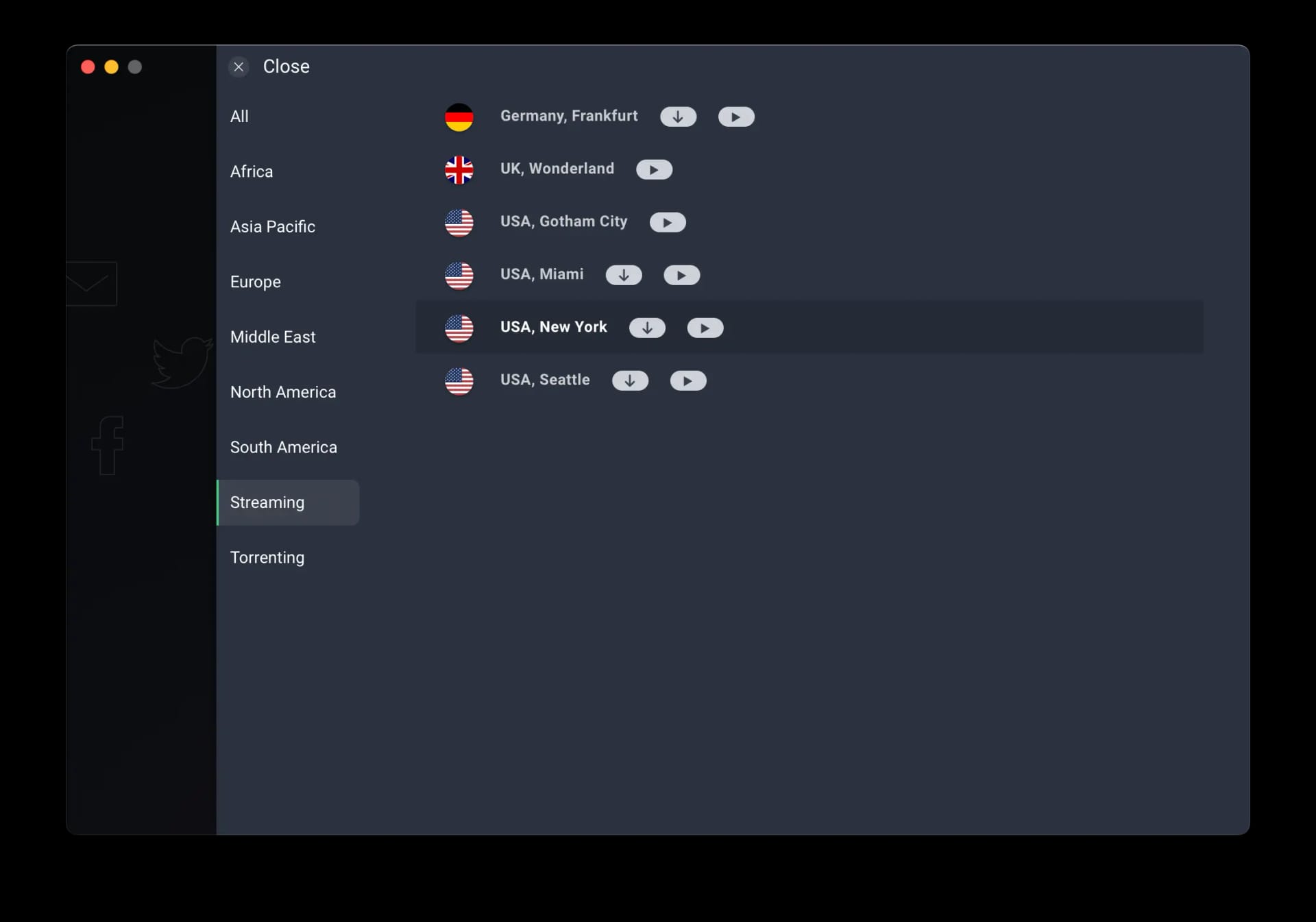This screenshot has width=1316, height=922.
Task: Click the UK Wonderland streaming play icon
Action: [x=655, y=169]
